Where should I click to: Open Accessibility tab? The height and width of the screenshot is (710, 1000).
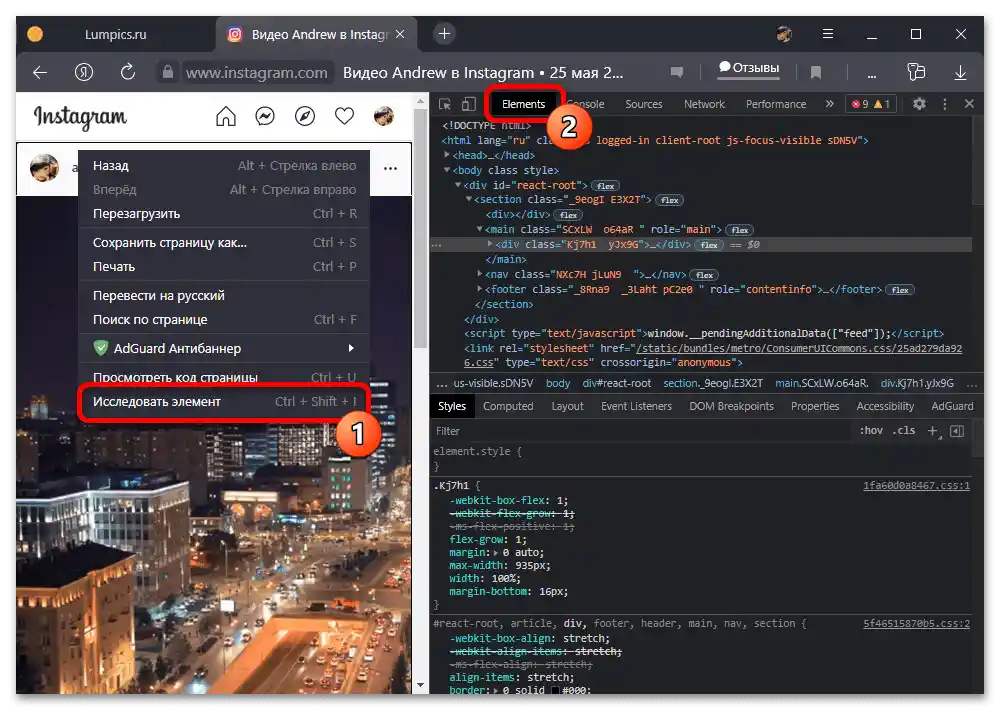pos(885,406)
